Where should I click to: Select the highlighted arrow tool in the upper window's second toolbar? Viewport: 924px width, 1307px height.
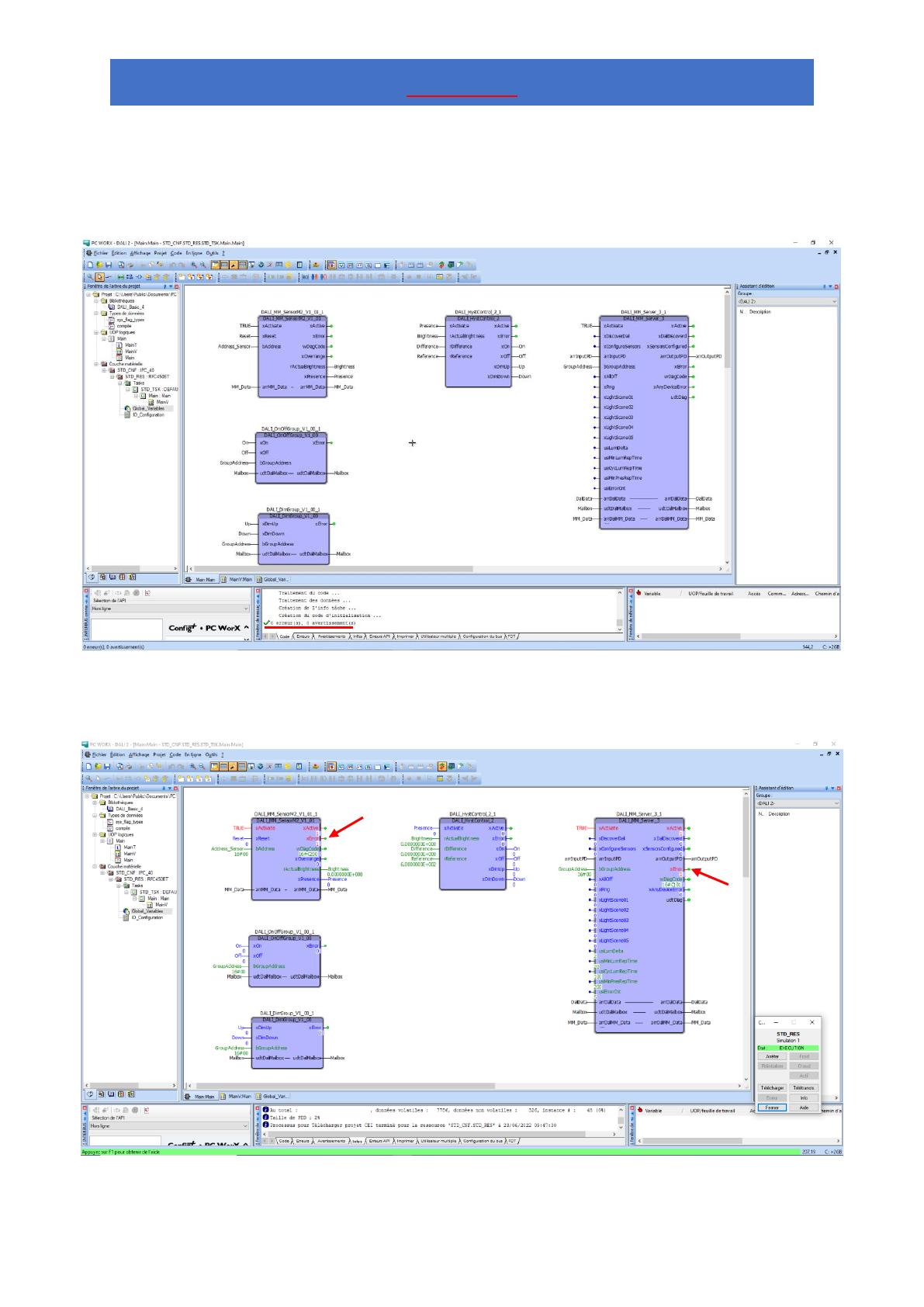(100, 276)
